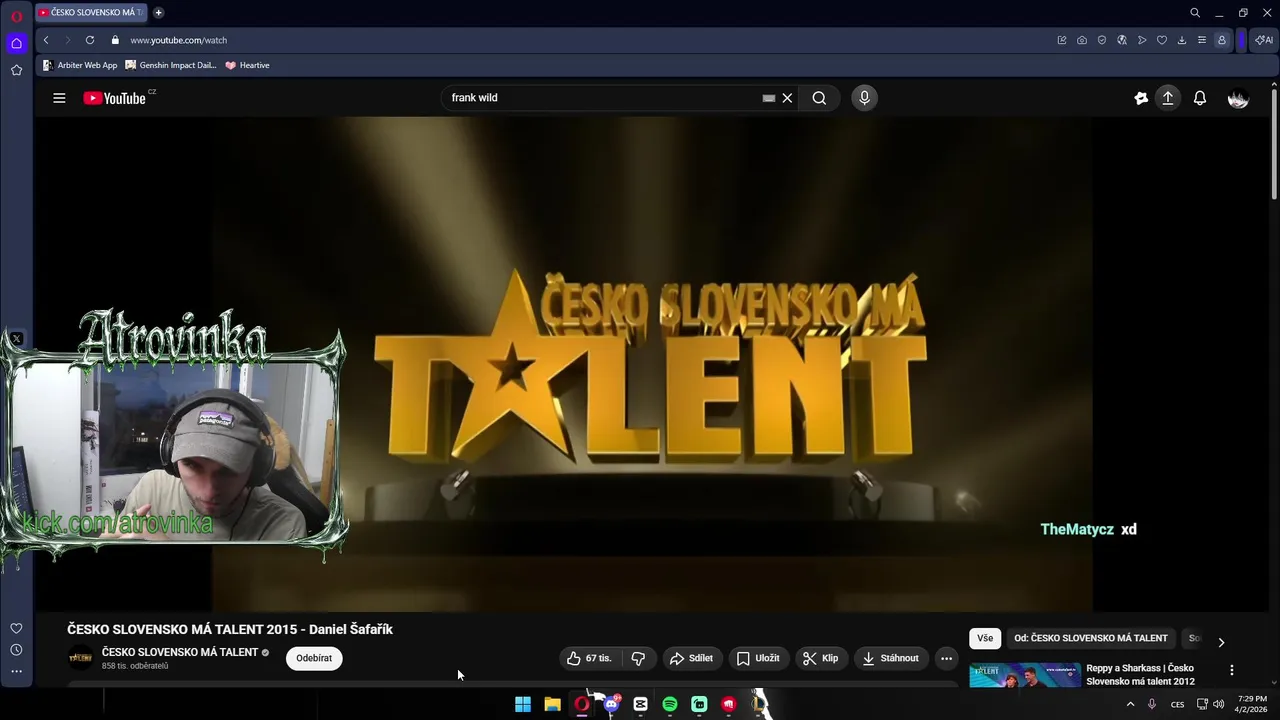Open My Flow send icon
Image resolution: width=1280 pixels, height=720 pixels.
[1142, 40]
